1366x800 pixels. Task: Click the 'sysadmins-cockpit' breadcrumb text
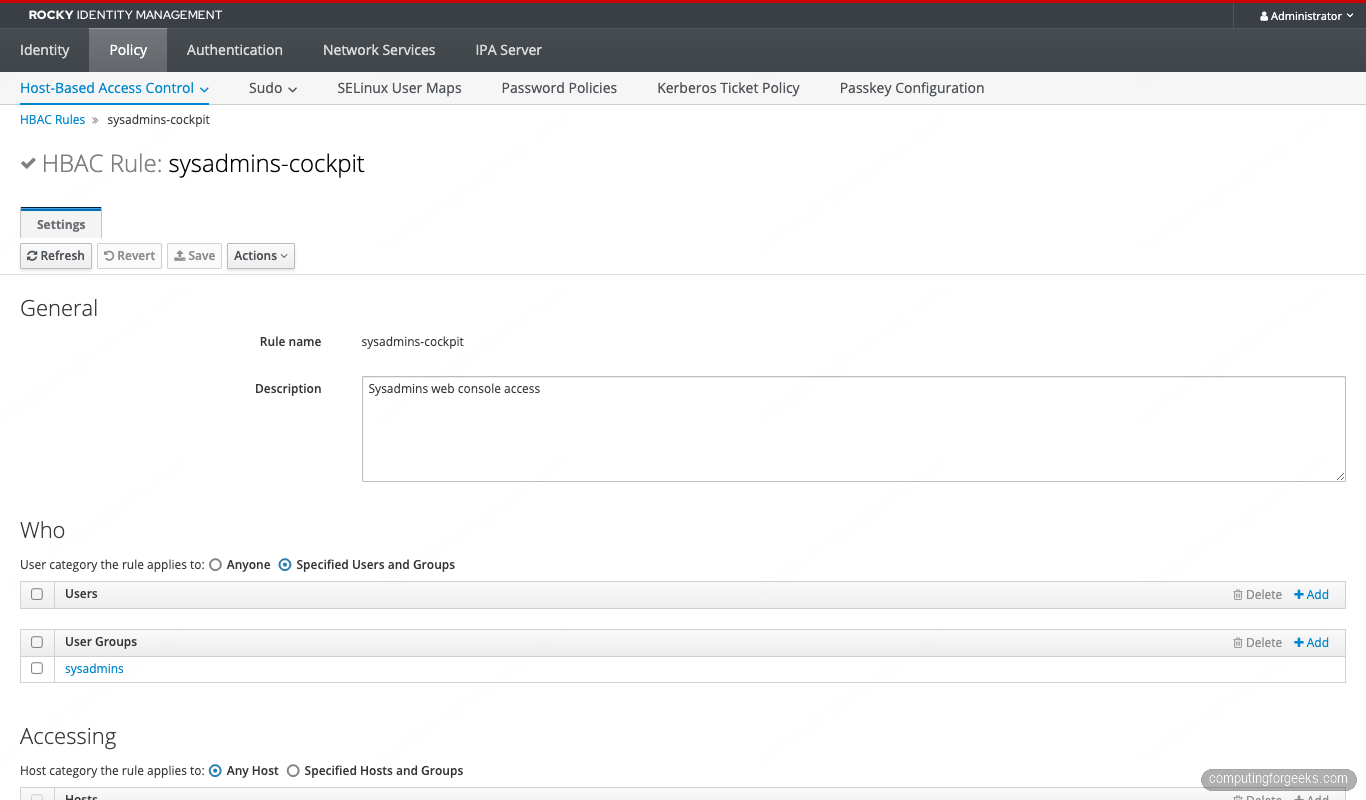(x=158, y=120)
